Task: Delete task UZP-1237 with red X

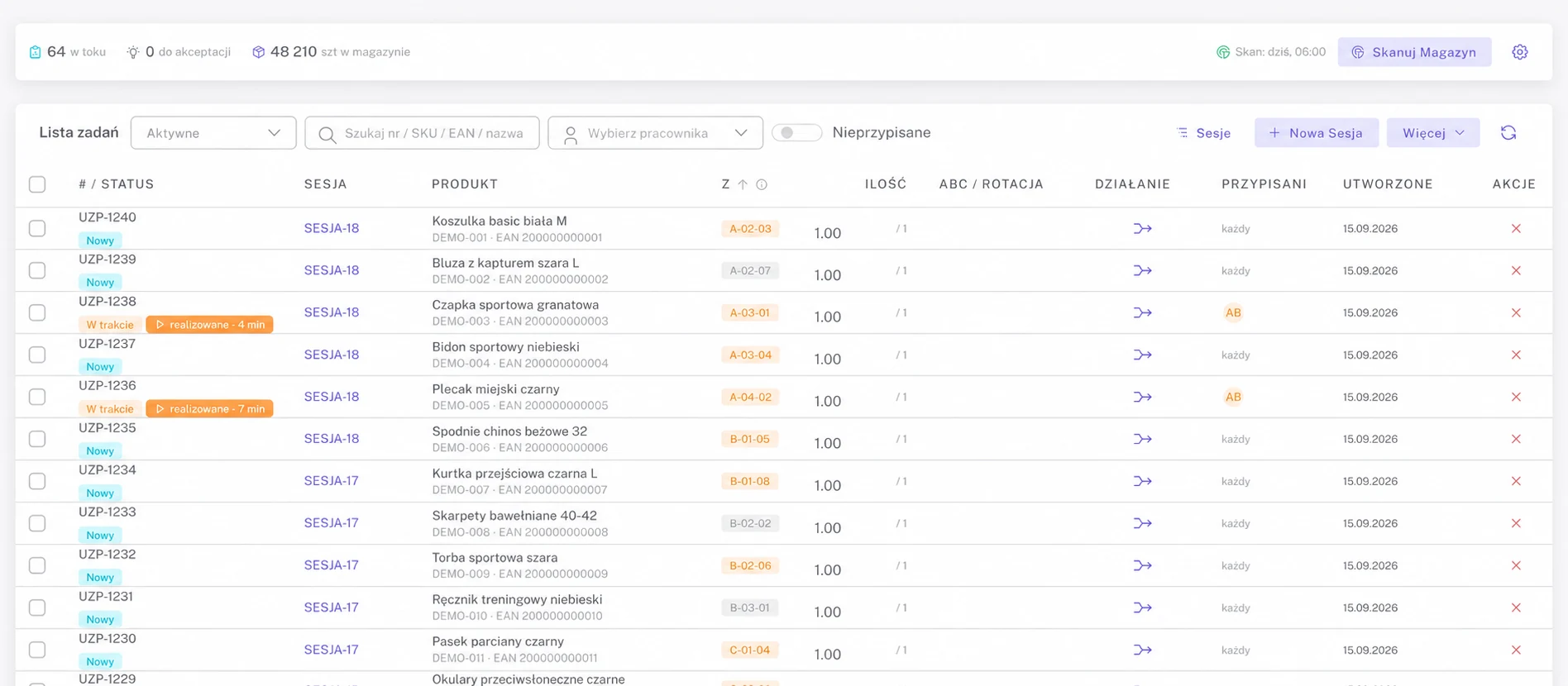Action: [1516, 355]
